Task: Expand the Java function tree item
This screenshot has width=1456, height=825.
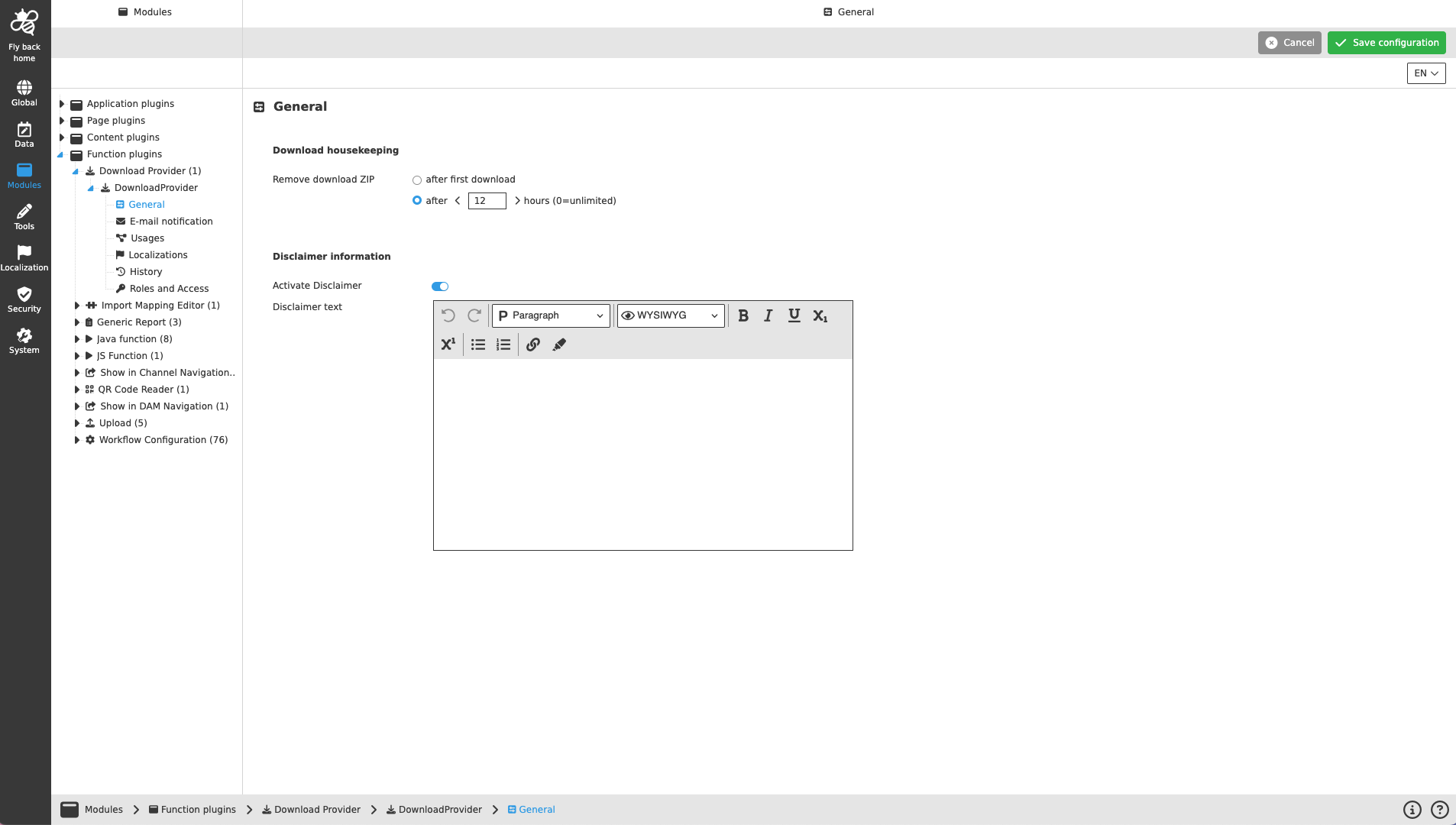Action: tap(77, 338)
